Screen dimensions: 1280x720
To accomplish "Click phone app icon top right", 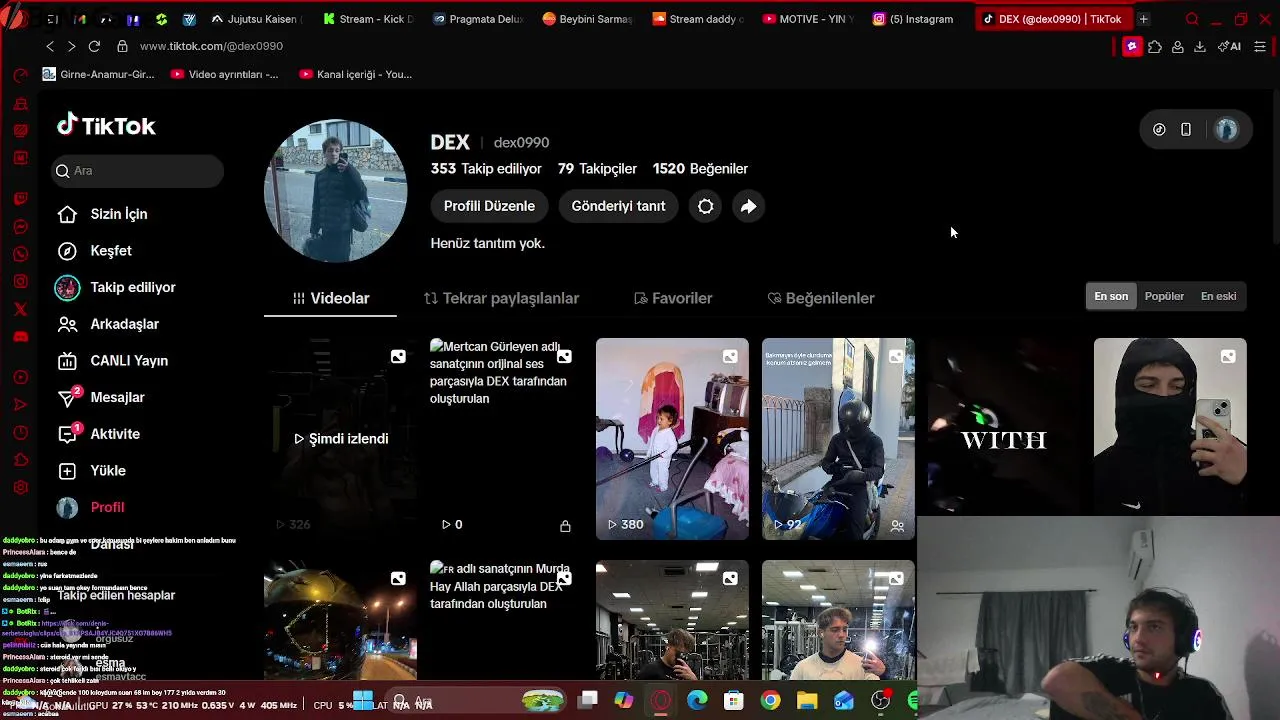I will click(x=1186, y=130).
